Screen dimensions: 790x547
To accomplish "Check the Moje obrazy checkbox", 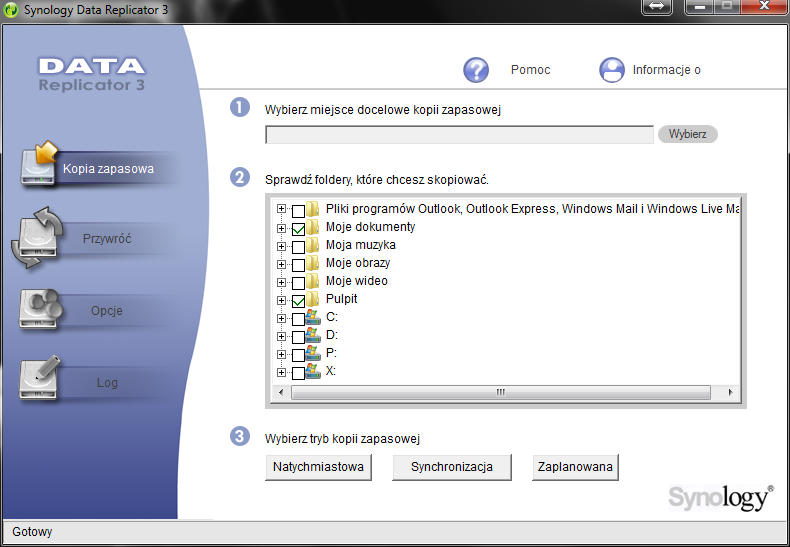I will click(298, 265).
